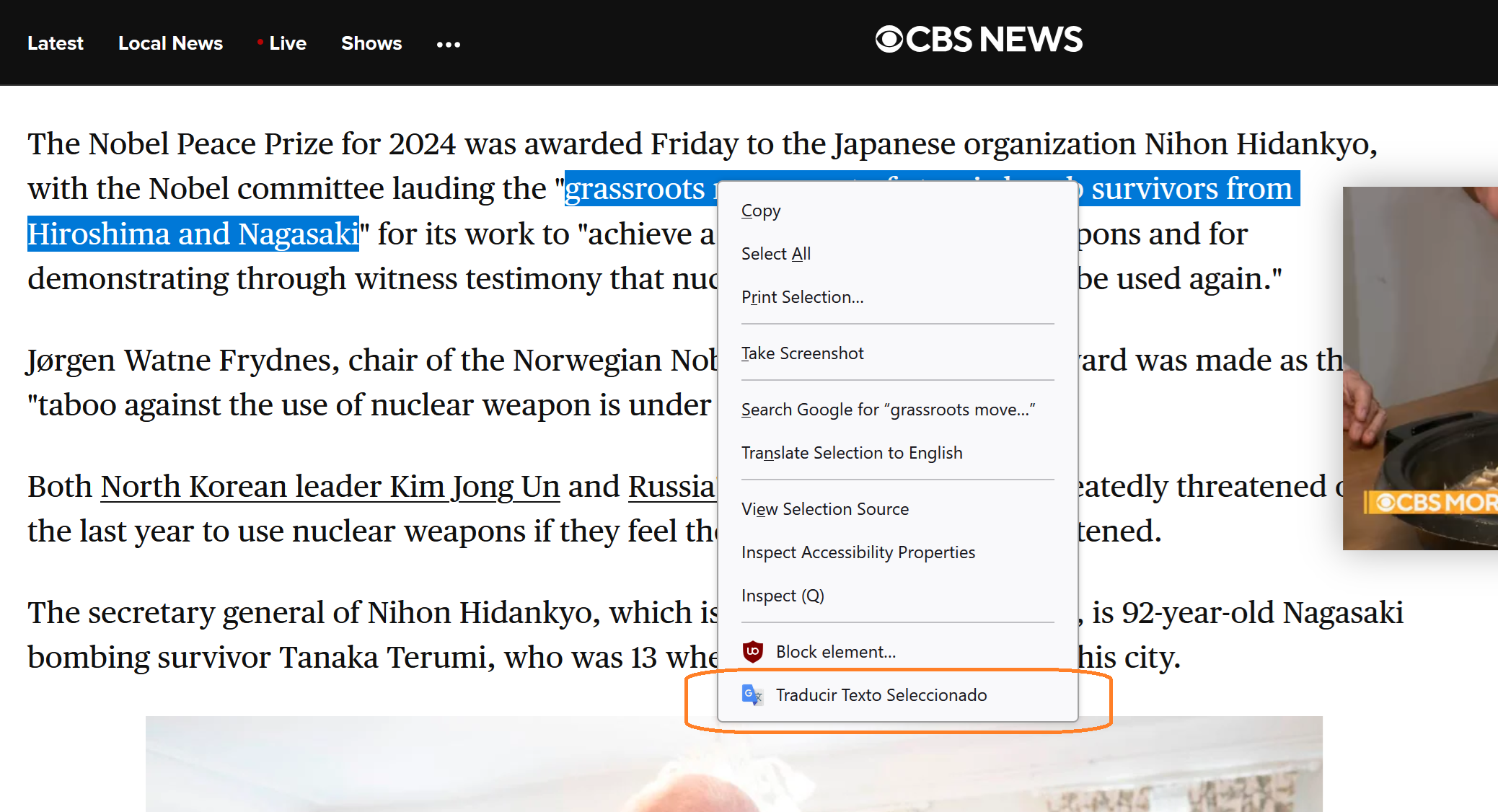Open Local News navigation link
The image size is (1498, 812).
pyautogui.click(x=170, y=43)
